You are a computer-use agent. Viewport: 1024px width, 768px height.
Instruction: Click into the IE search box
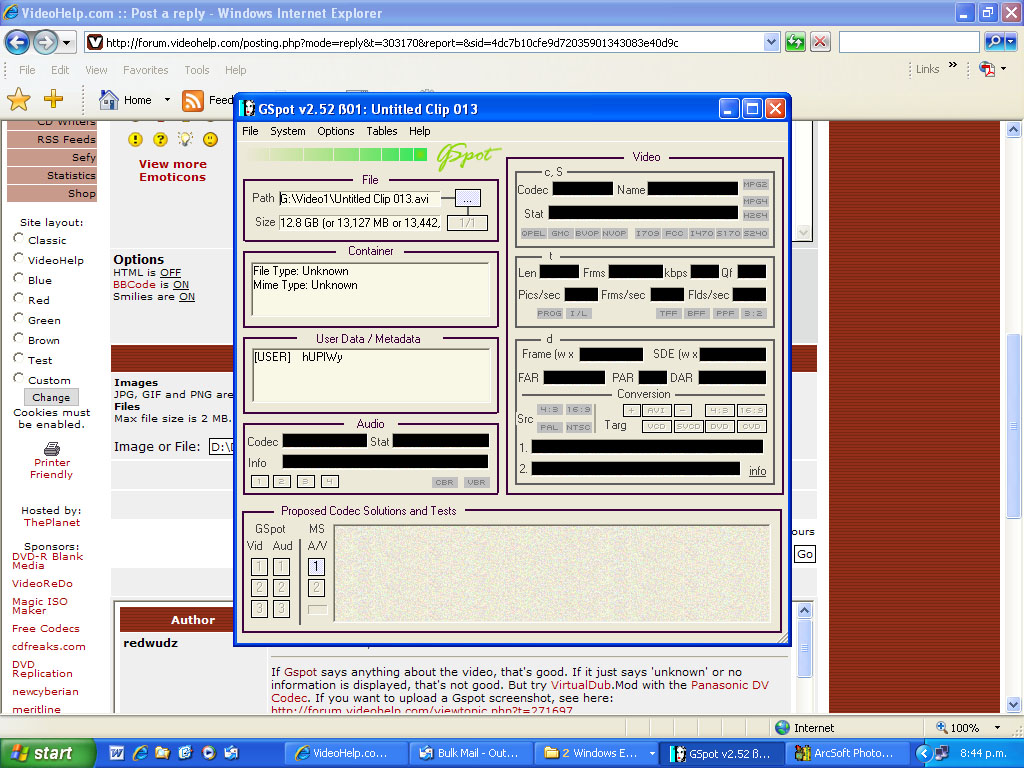(910, 42)
